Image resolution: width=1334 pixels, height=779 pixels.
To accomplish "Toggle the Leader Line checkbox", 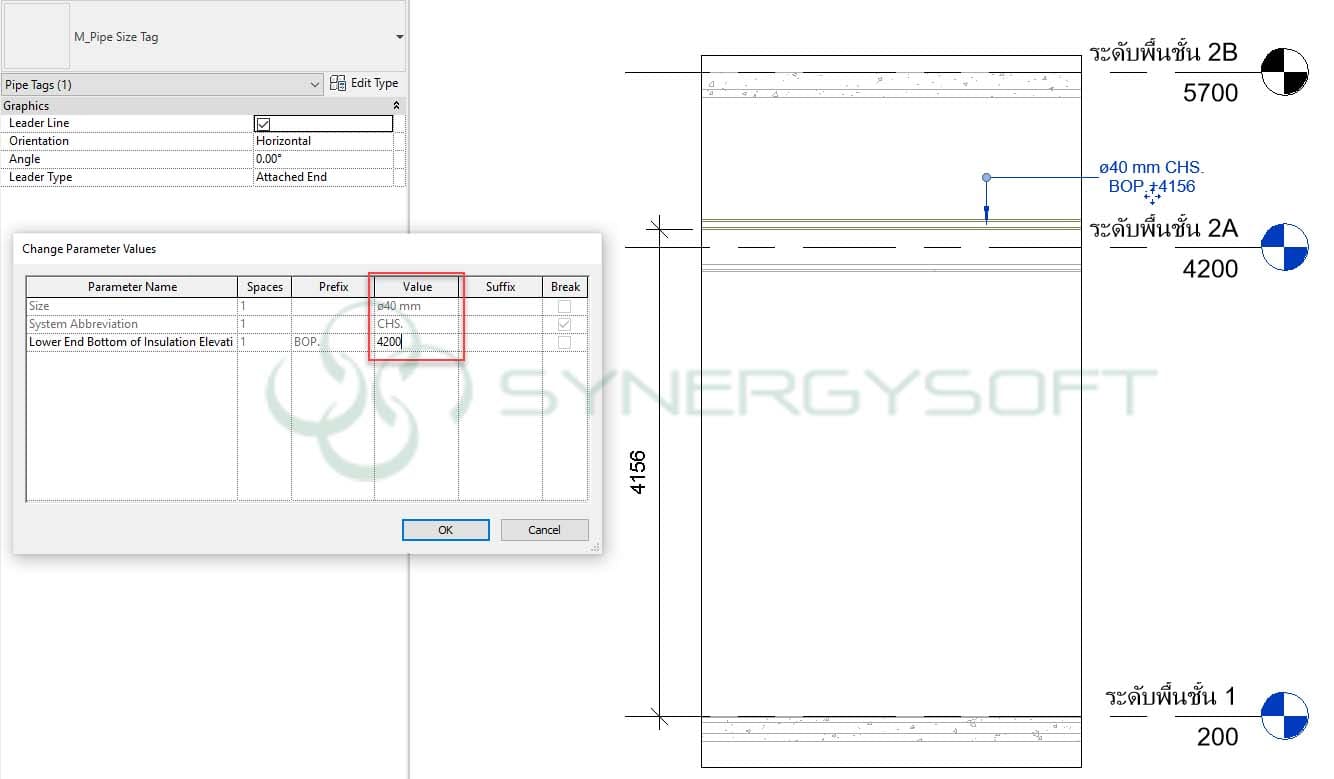I will (x=264, y=124).
